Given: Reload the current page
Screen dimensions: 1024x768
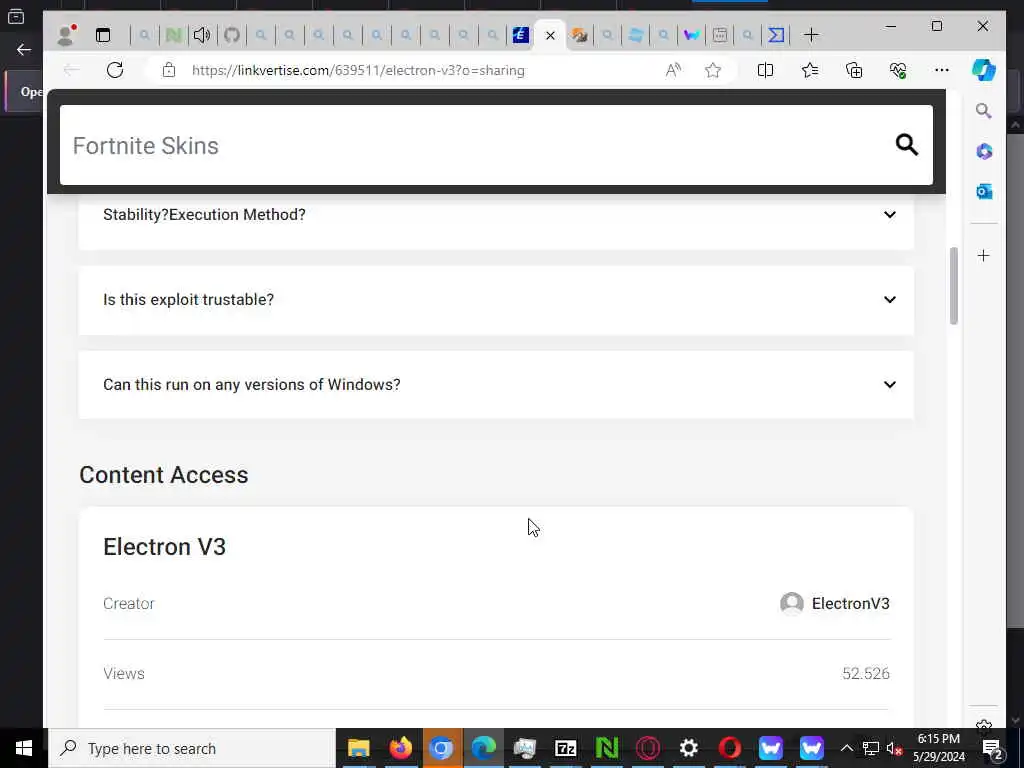Looking at the screenshot, I should pos(115,70).
